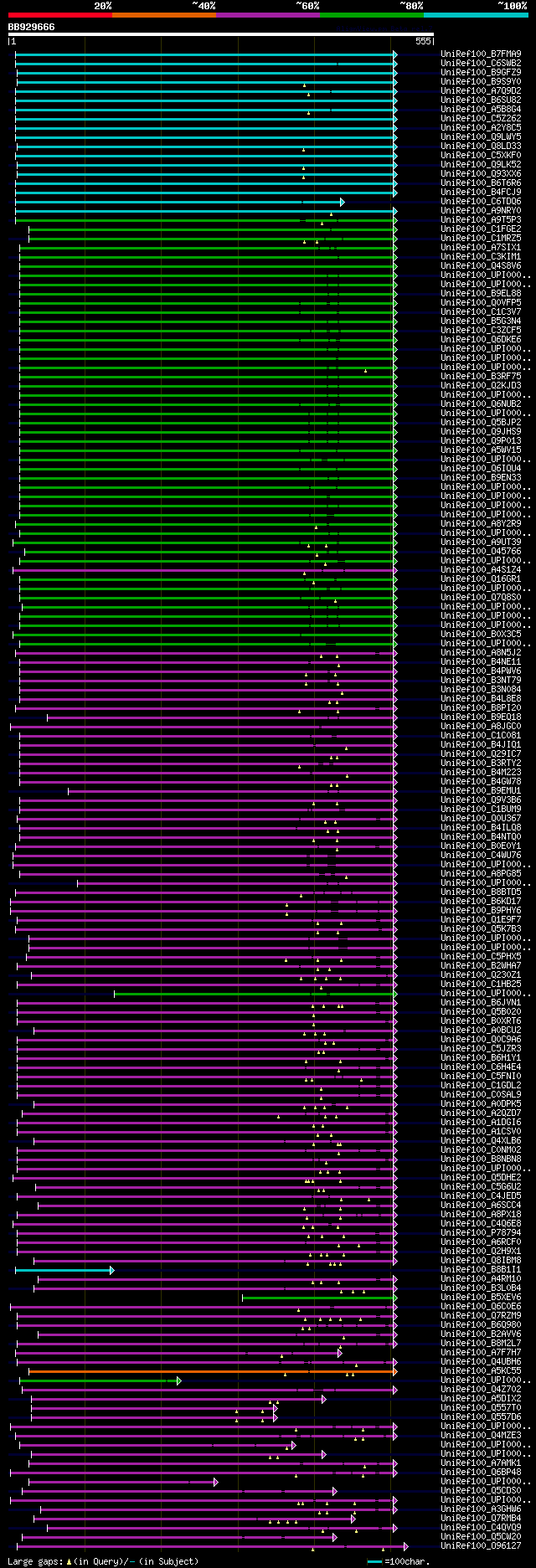Image resolution: width=536 pixels, height=1568 pixels.
Task: Select label UniRef100_B6JVN1
Action: pos(481,1003)
